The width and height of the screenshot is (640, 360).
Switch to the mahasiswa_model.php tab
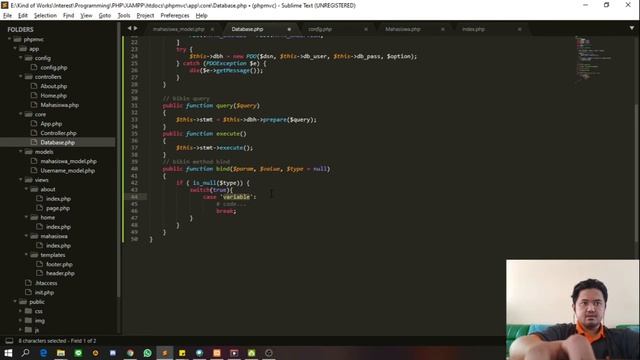(178, 29)
